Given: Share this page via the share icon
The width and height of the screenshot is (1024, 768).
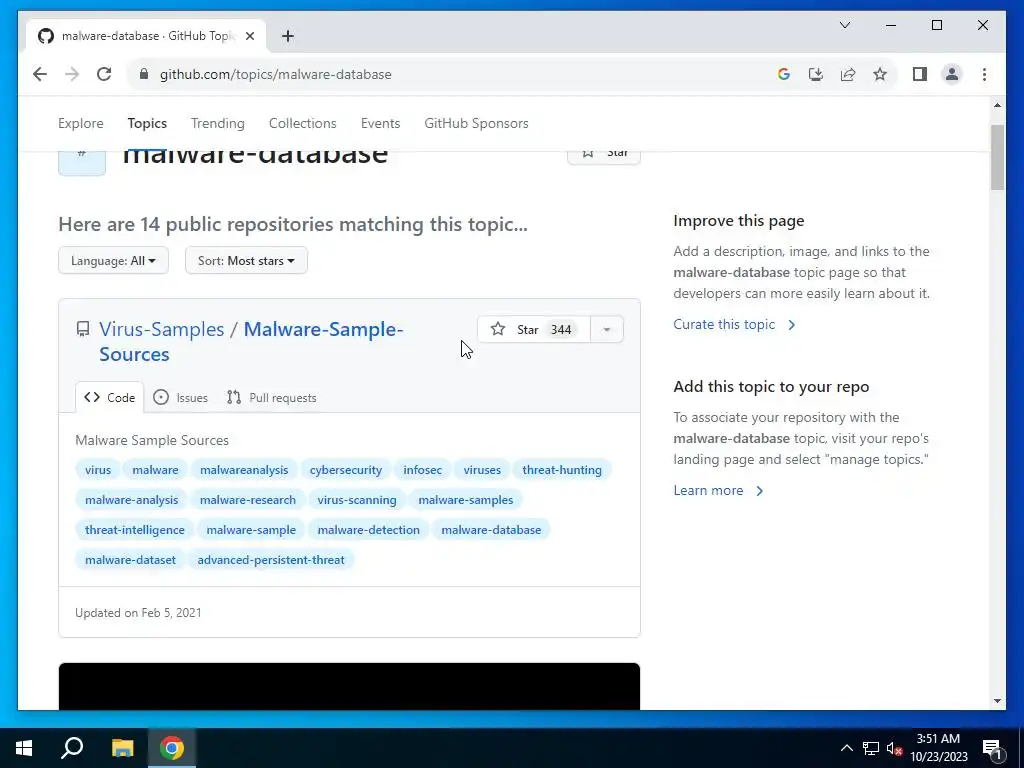Looking at the screenshot, I should (x=848, y=74).
